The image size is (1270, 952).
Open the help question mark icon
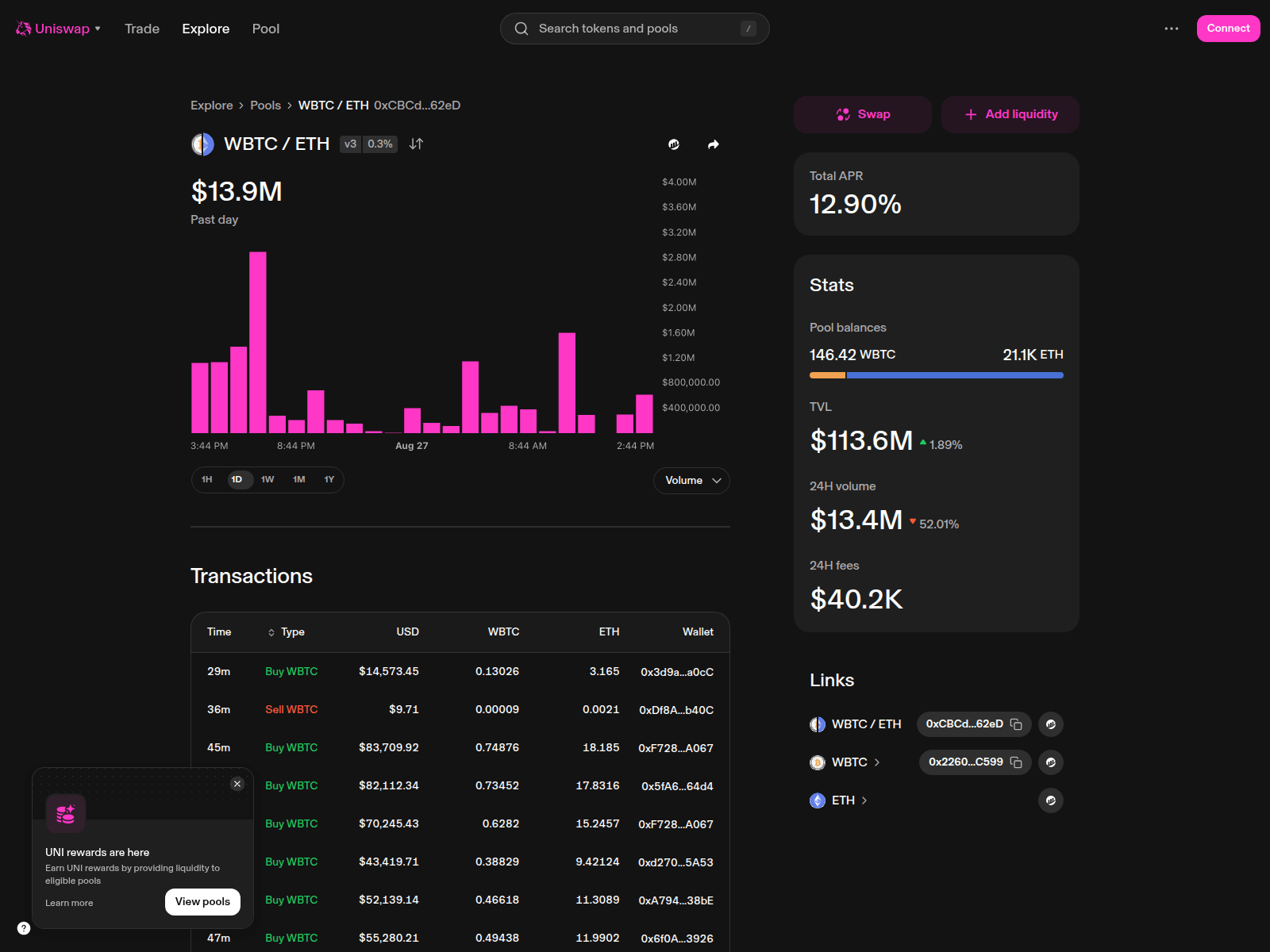coord(24,928)
